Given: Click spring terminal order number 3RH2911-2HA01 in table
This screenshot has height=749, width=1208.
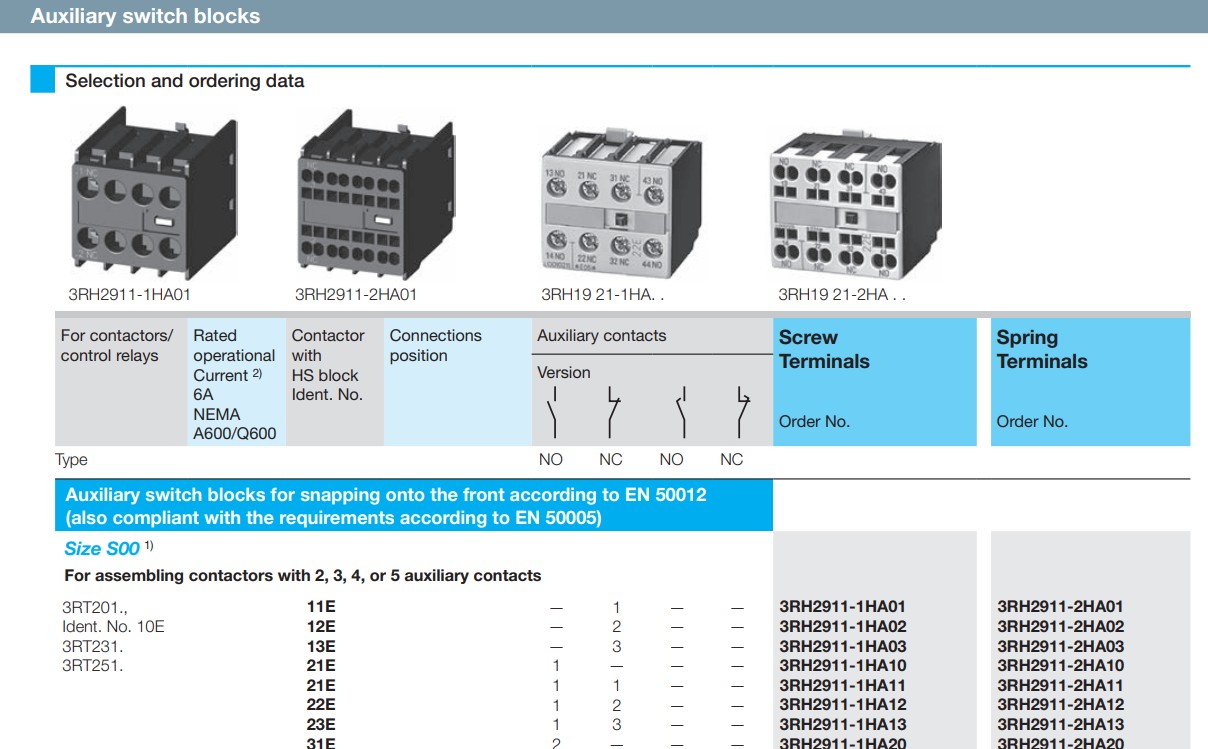Looking at the screenshot, I should pyautogui.click(x=1060, y=607).
